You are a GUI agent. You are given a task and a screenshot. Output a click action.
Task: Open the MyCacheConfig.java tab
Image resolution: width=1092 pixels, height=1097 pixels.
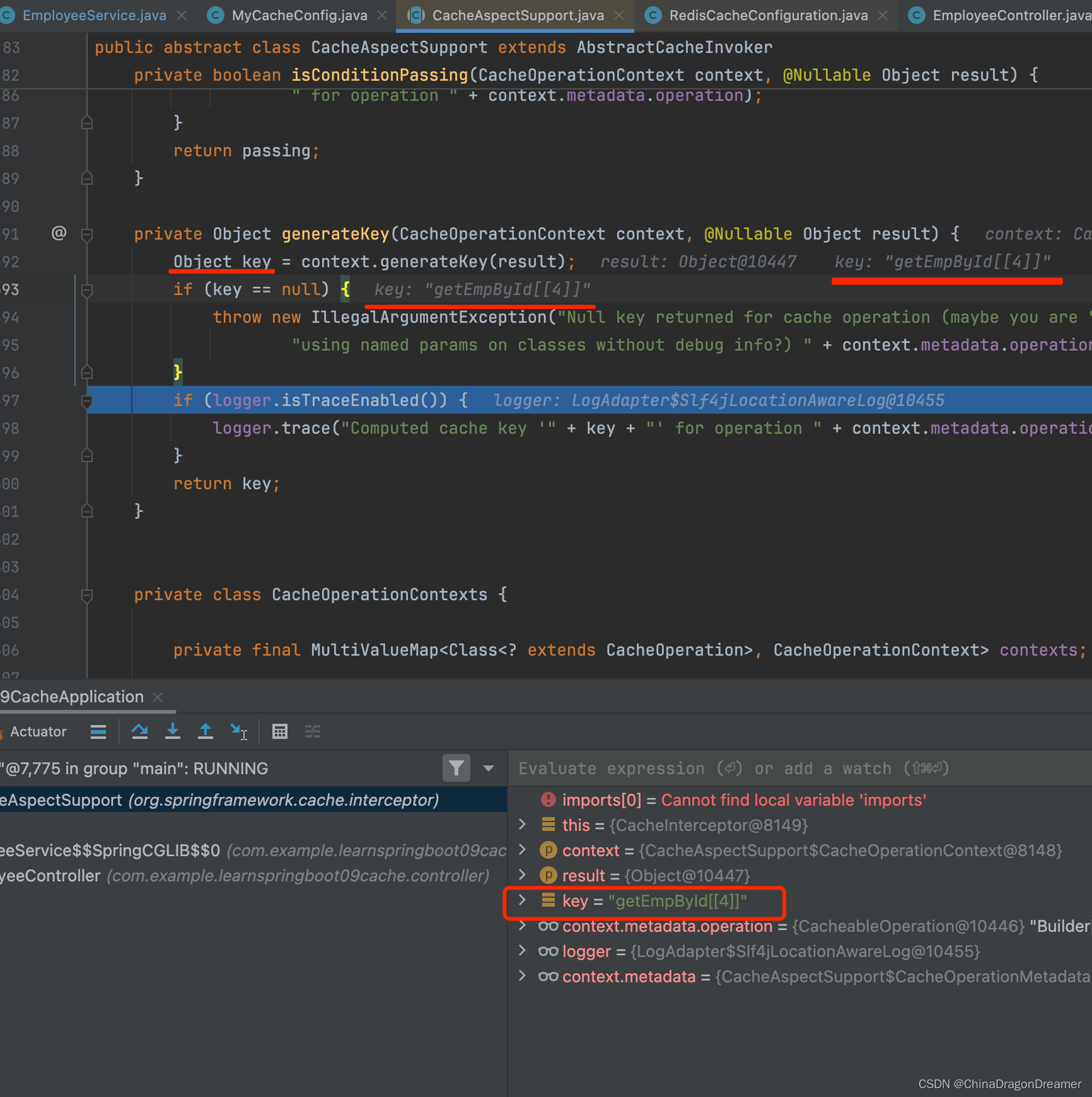click(x=299, y=15)
